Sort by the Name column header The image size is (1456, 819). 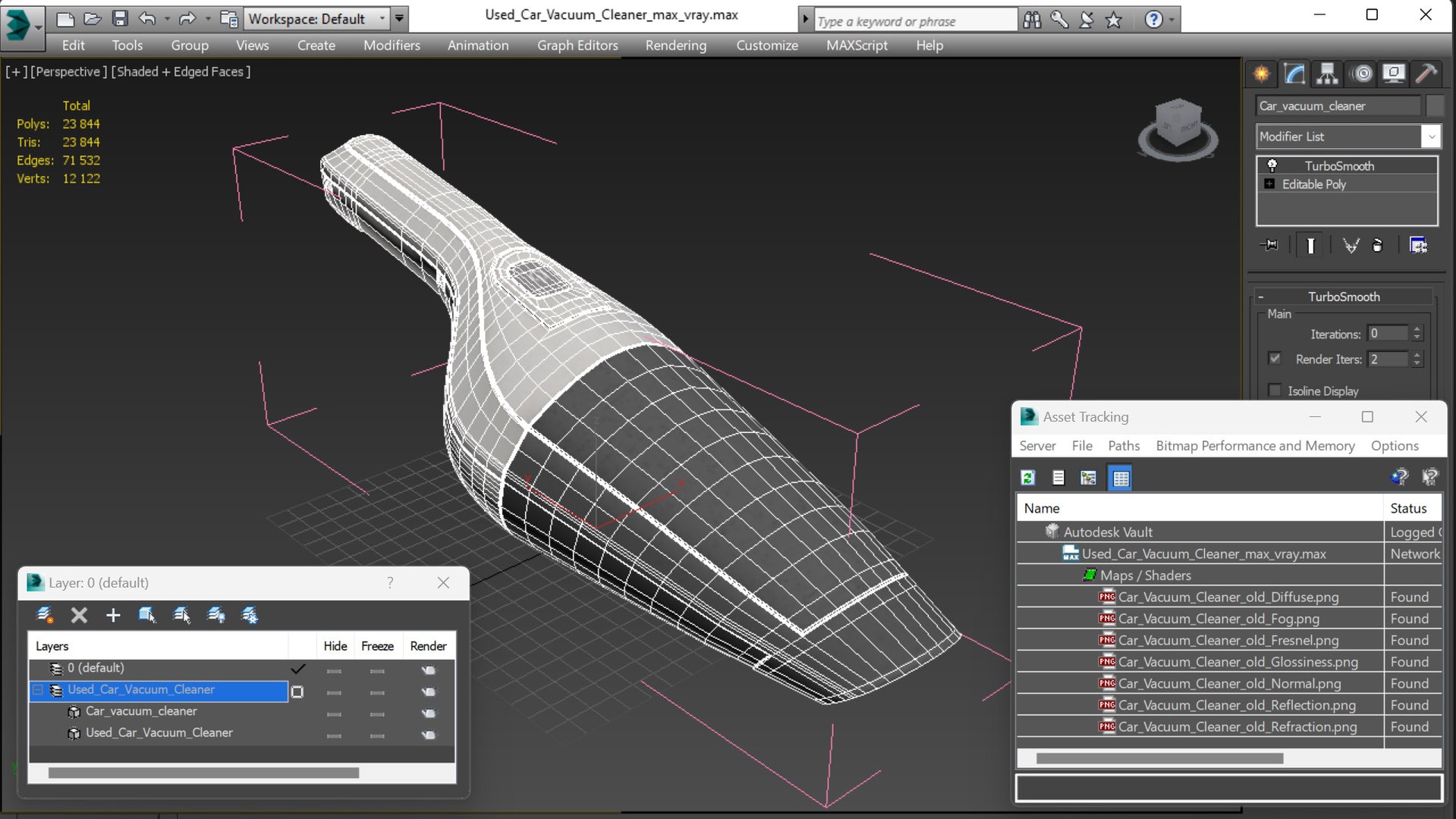click(1200, 508)
